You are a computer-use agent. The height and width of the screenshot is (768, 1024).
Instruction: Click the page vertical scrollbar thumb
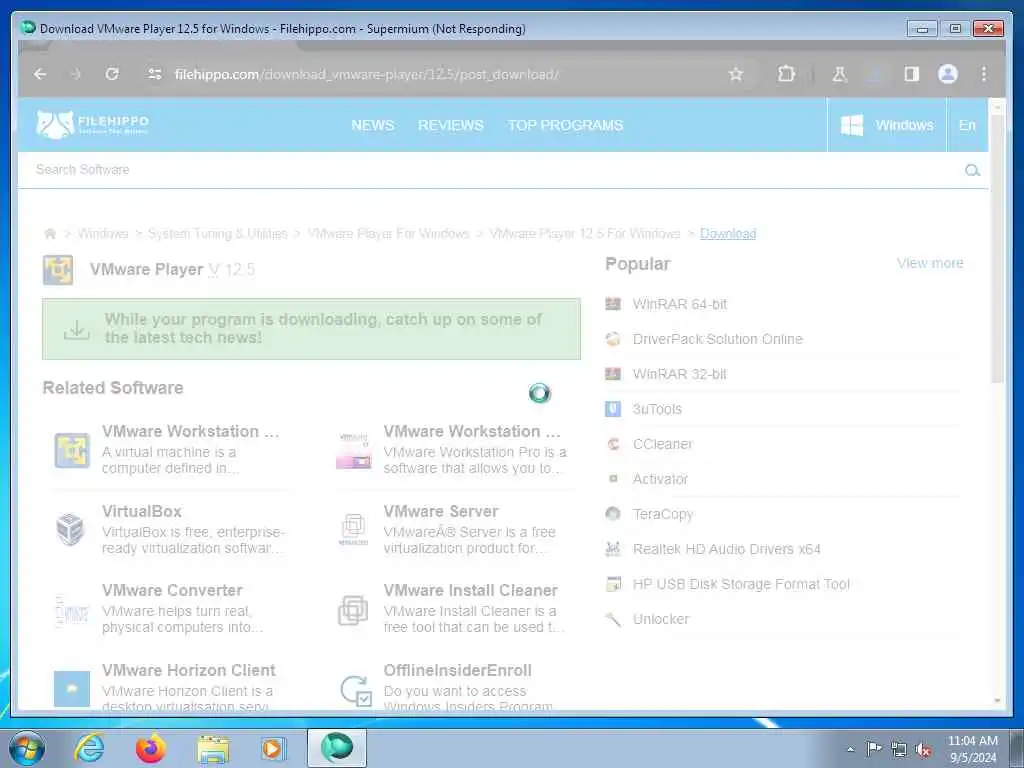[997, 248]
